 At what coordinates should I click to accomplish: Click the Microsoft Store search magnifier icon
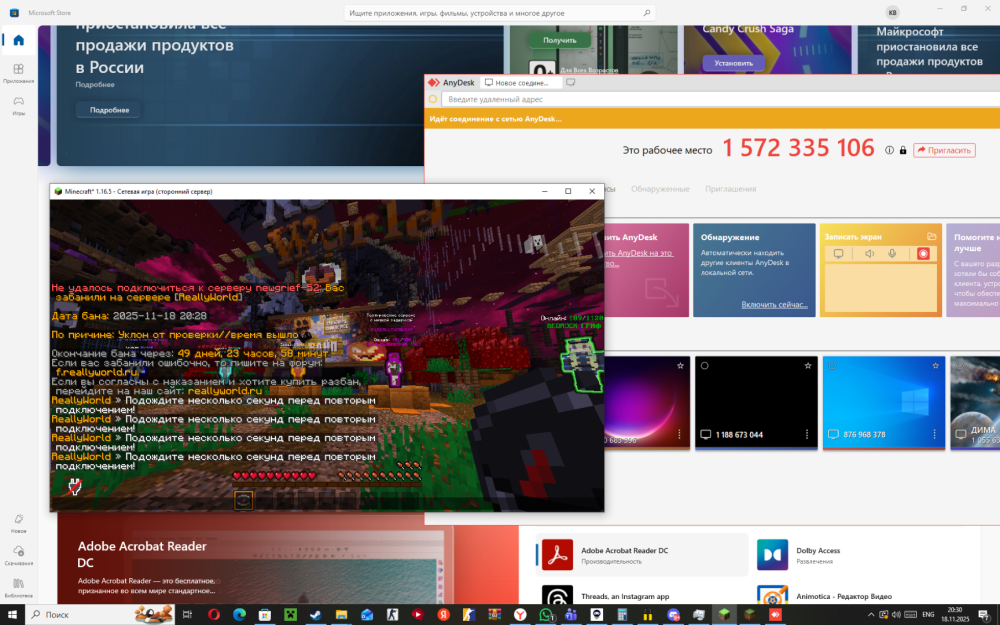[647, 13]
